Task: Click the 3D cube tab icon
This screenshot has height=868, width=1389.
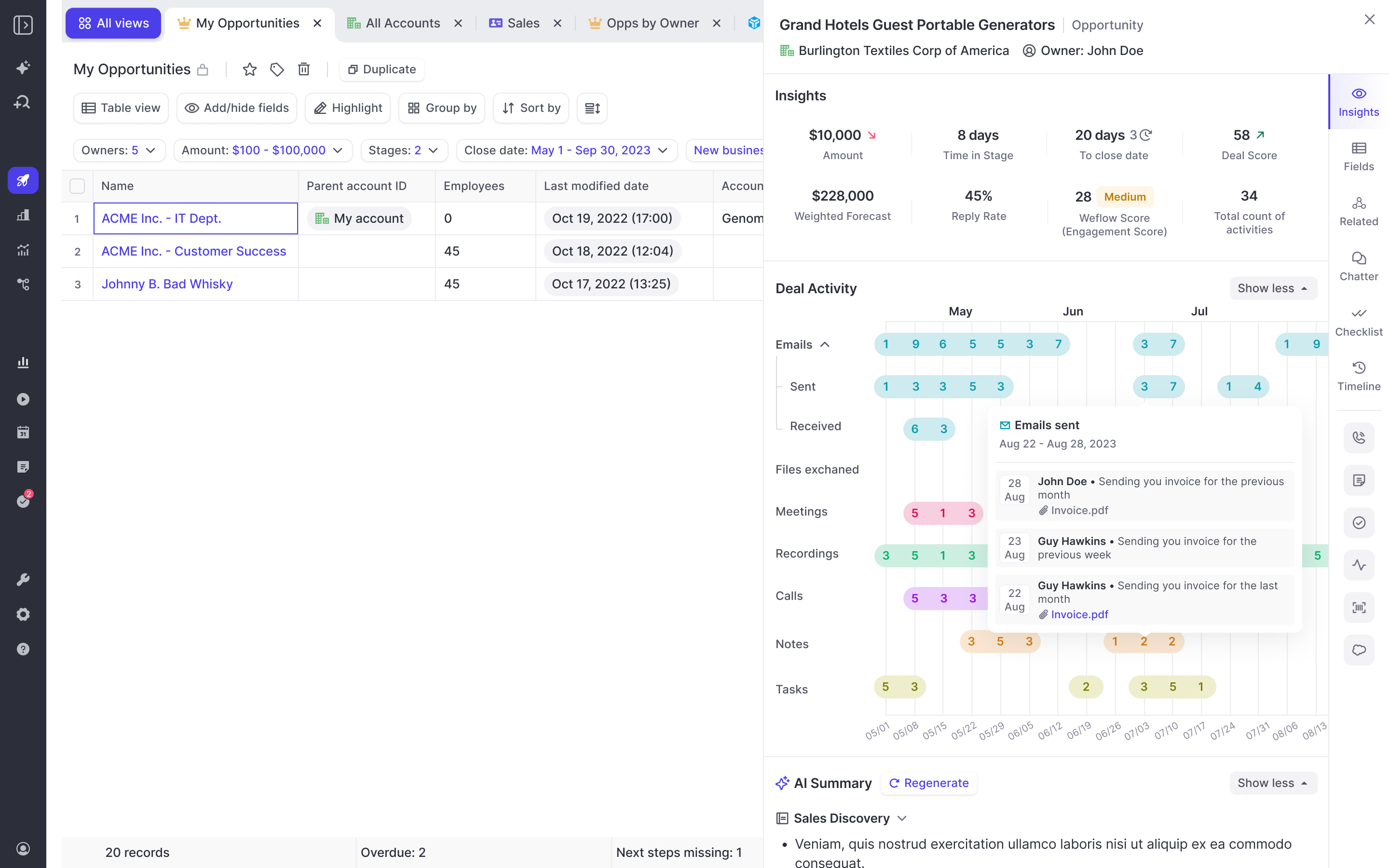Action: point(754,23)
